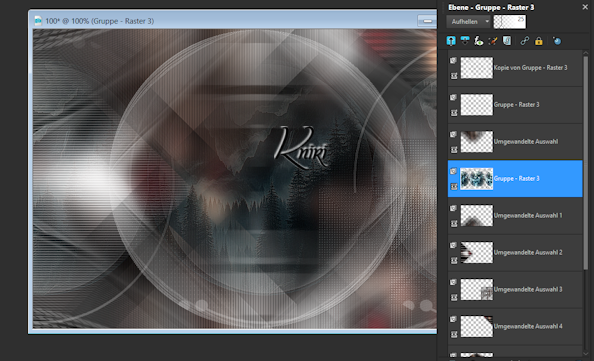594x361 pixels.
Task: Select the Umgewandelte Auswahl 4 layer
Action: tap(515, 326)
